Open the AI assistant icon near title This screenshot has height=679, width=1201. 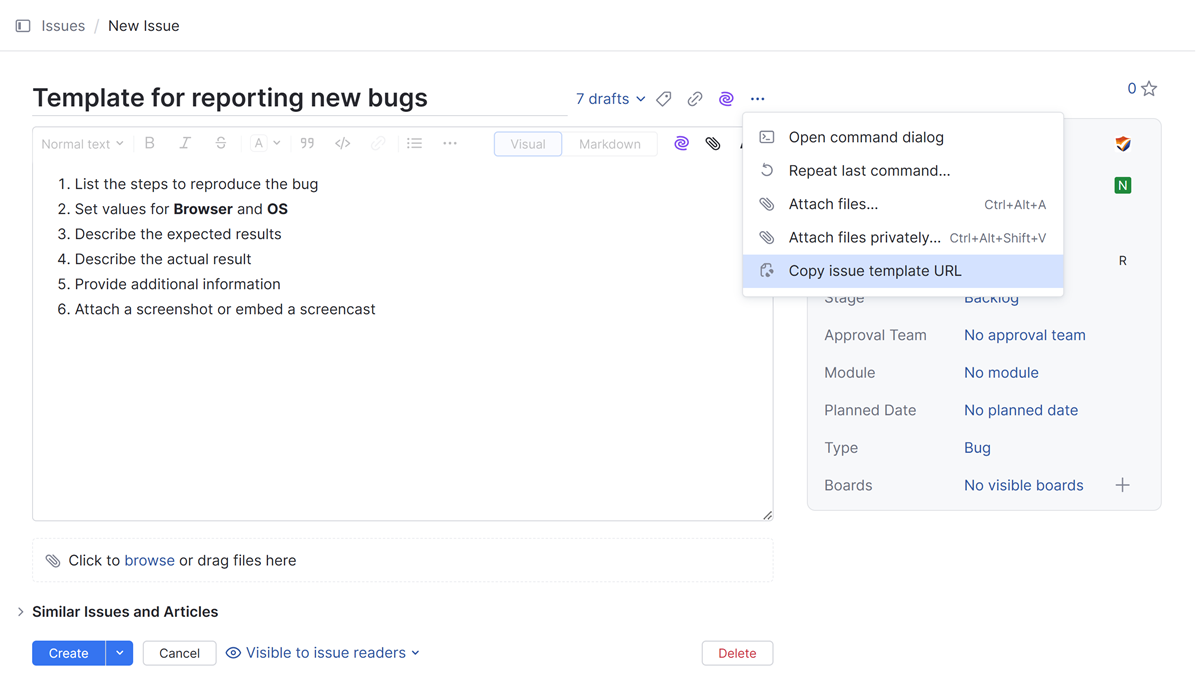point(726,99)
